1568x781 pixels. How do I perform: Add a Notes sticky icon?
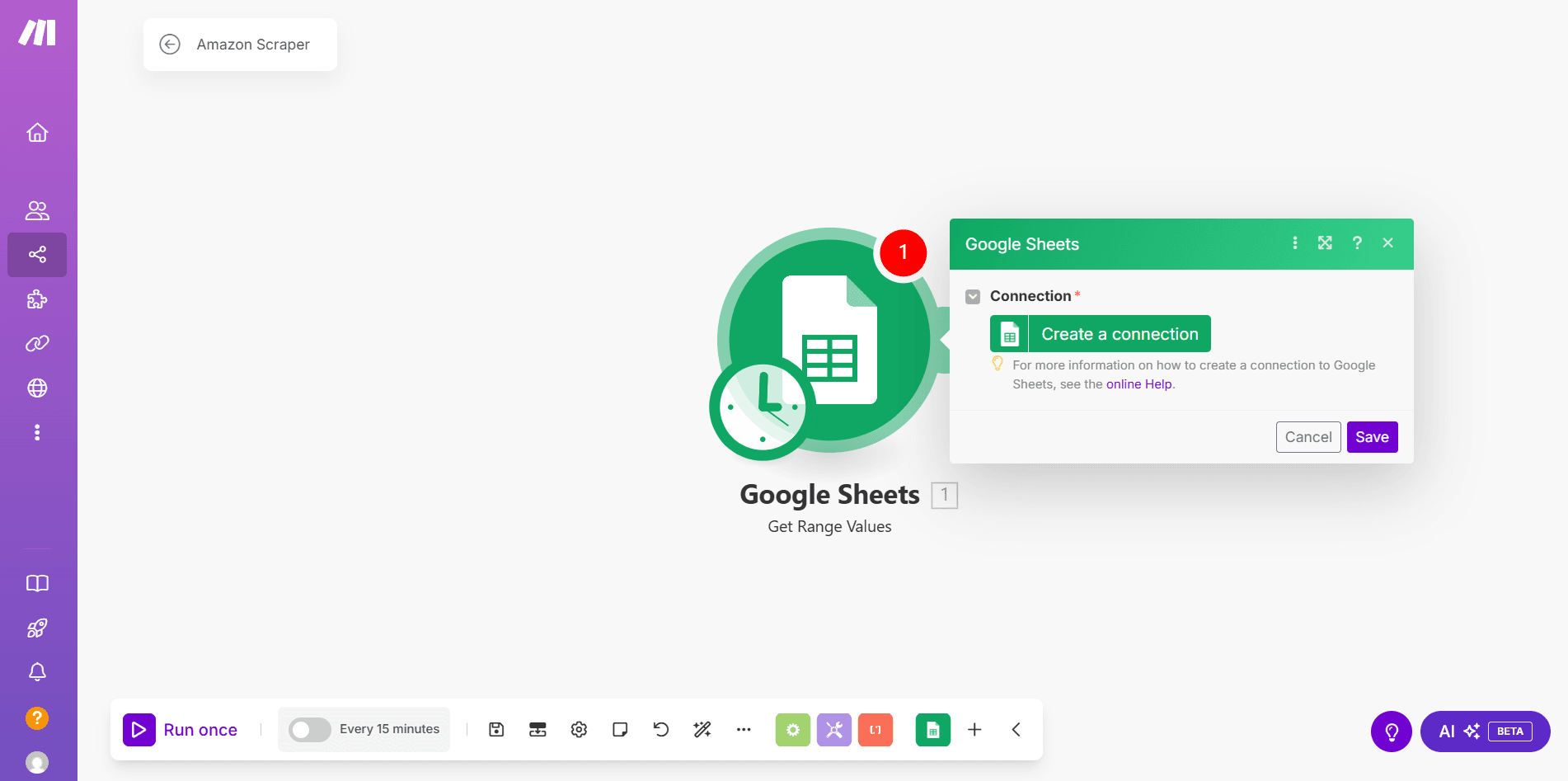[620, 729]
